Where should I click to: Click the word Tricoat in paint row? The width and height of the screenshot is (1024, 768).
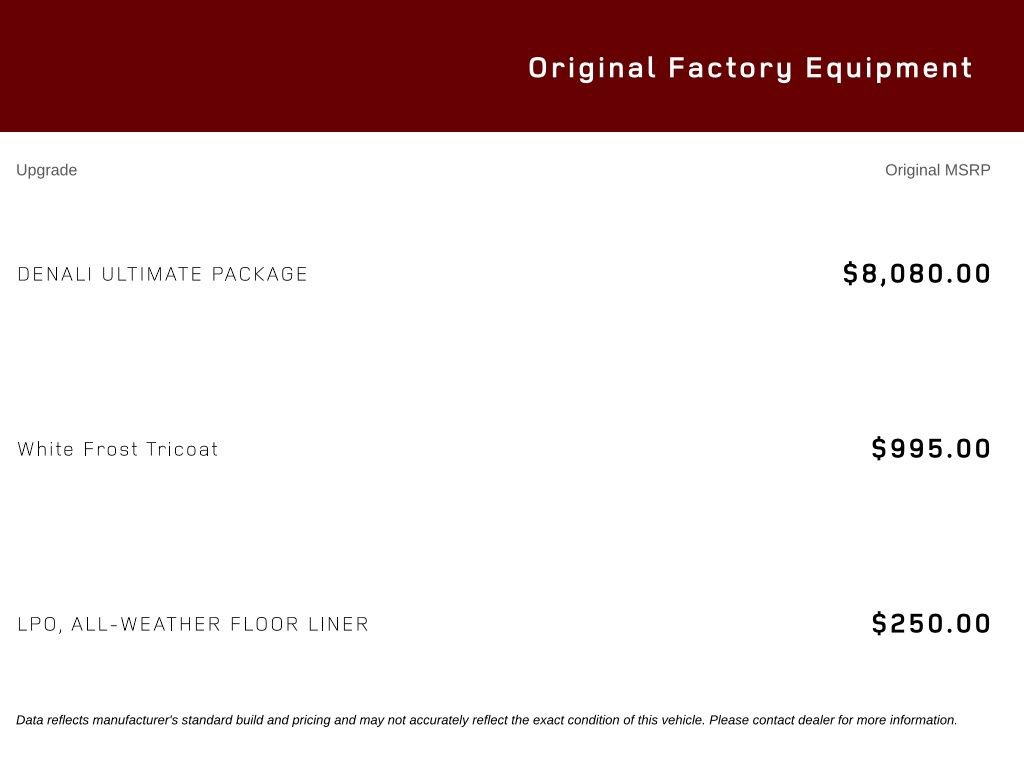[182, 449]
